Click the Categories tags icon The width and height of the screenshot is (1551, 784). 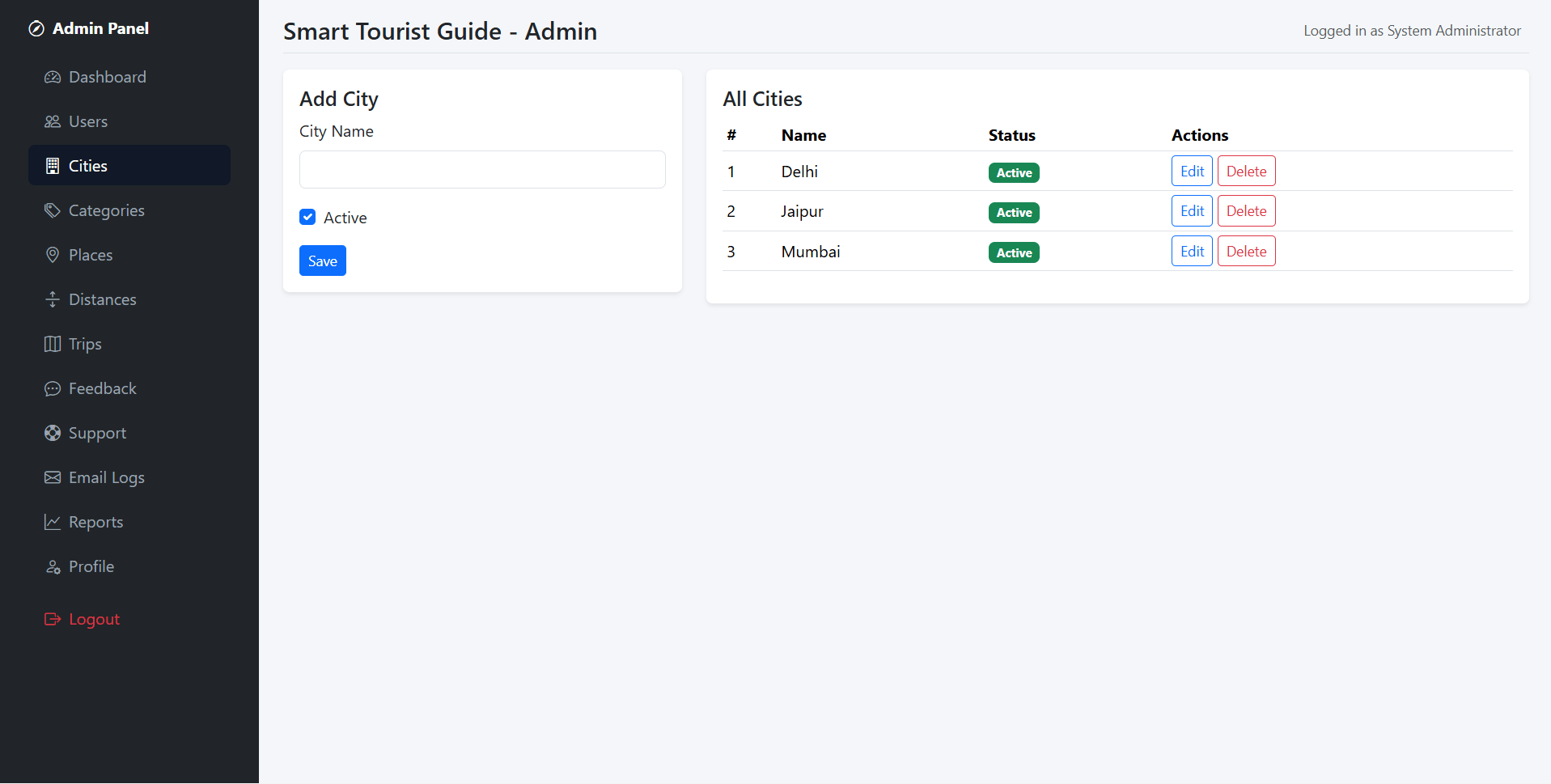53,210
